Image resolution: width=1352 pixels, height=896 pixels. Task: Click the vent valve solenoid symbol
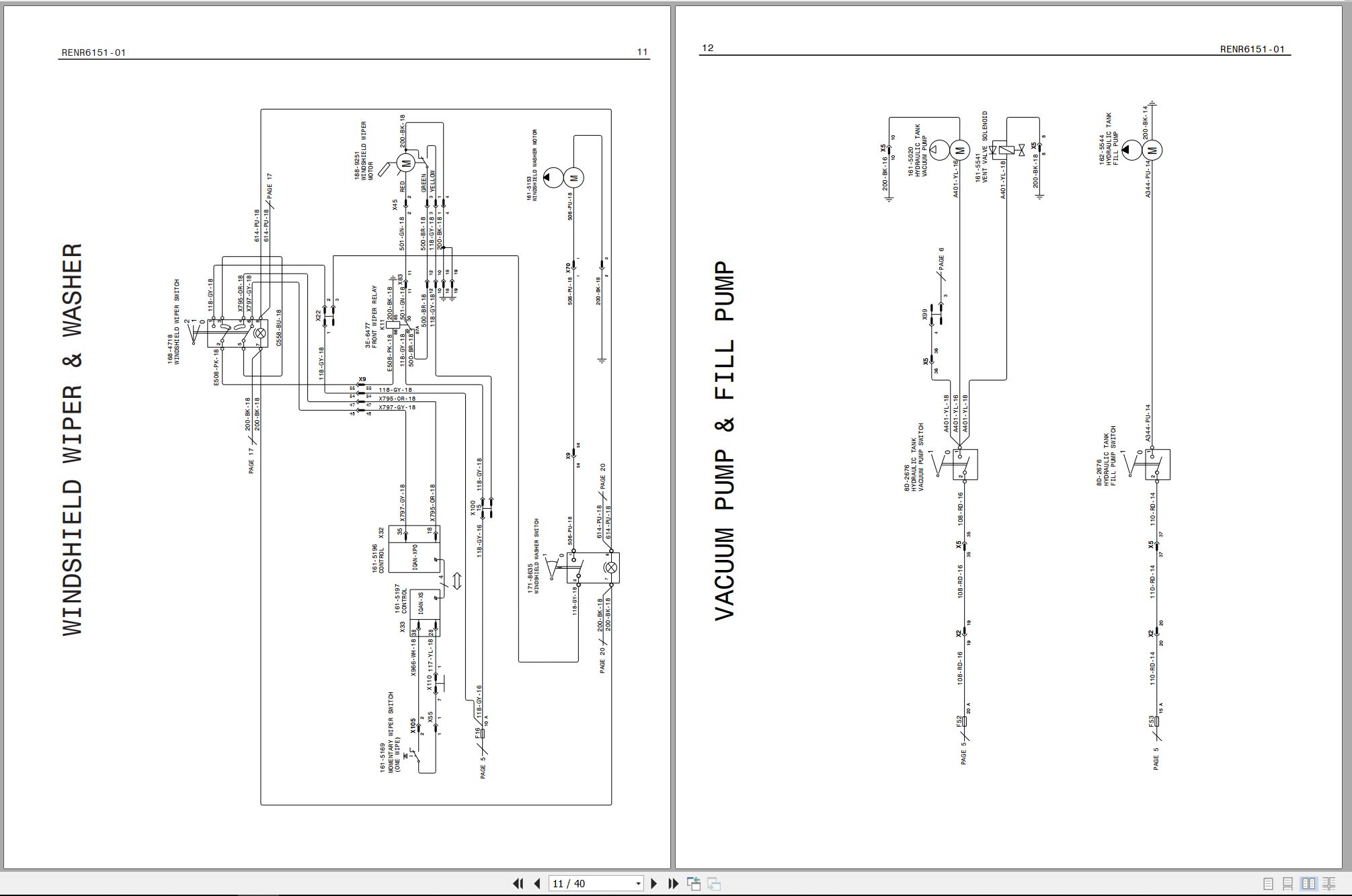click(1007, 151)
